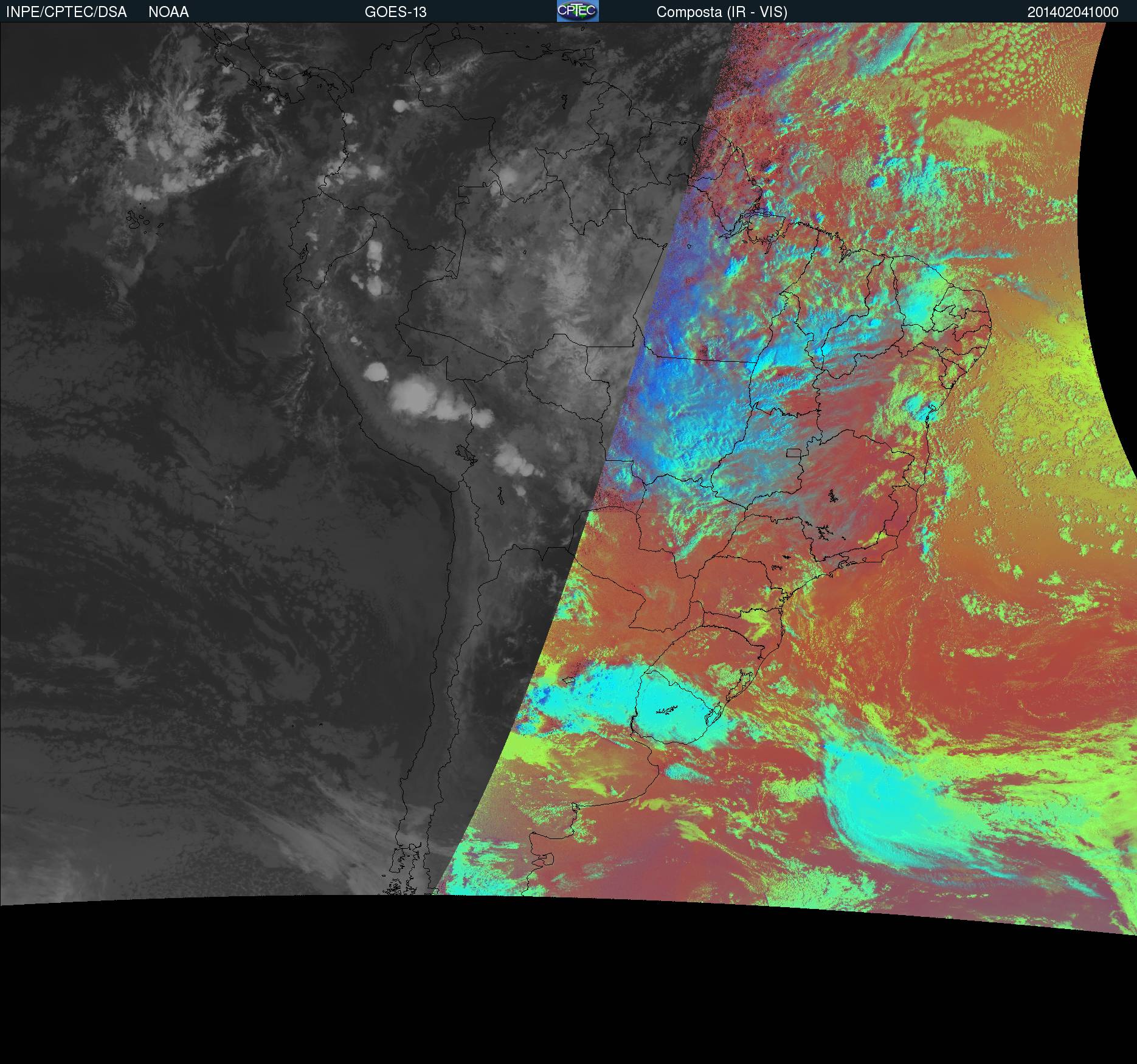The width and height of the screenshot is (1137, 1064).
Task: Click the Composta (IR - VIS) title
Action: pyautogui.click(x=721, y=12)
